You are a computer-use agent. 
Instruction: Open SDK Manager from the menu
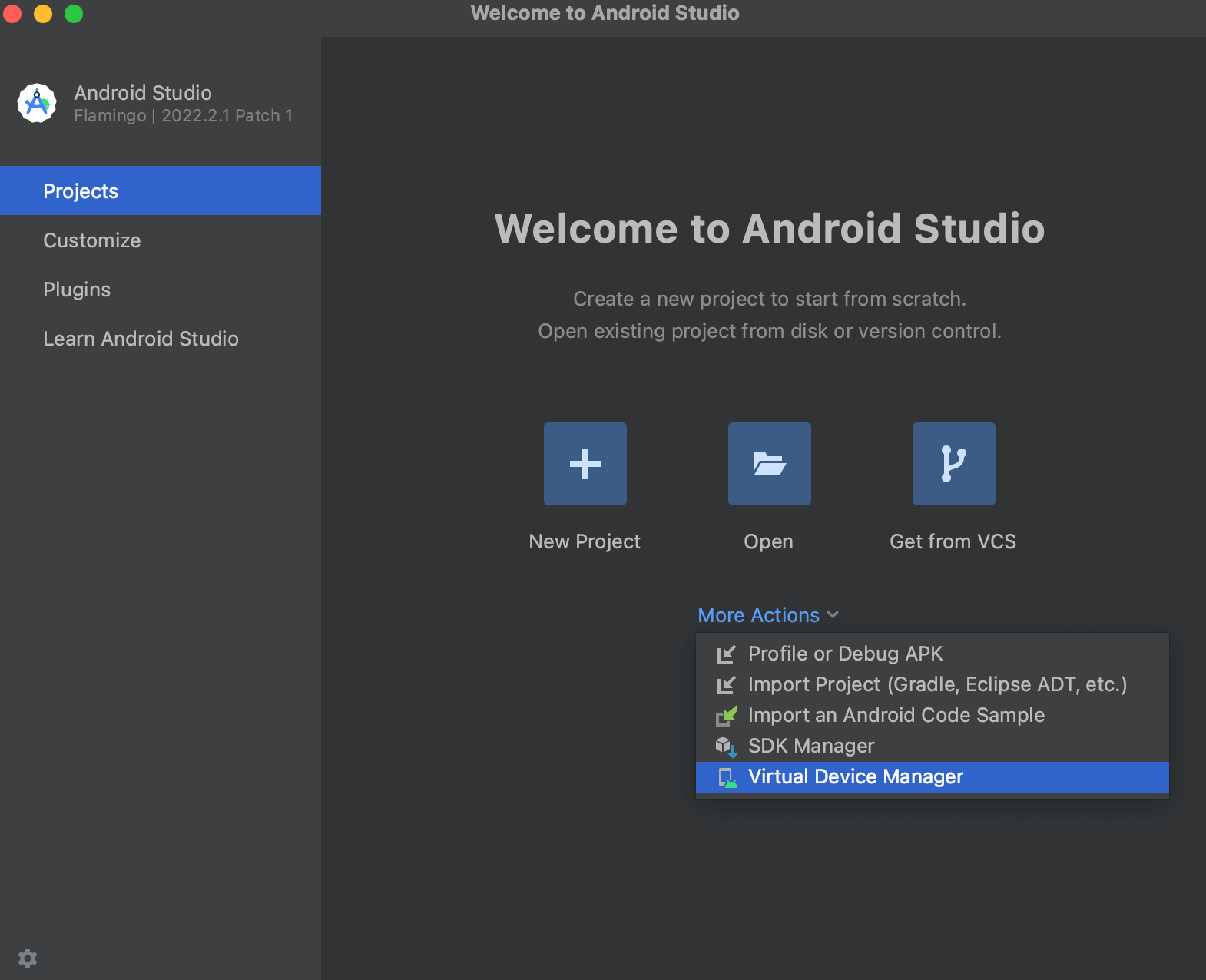tap(932, 746)
